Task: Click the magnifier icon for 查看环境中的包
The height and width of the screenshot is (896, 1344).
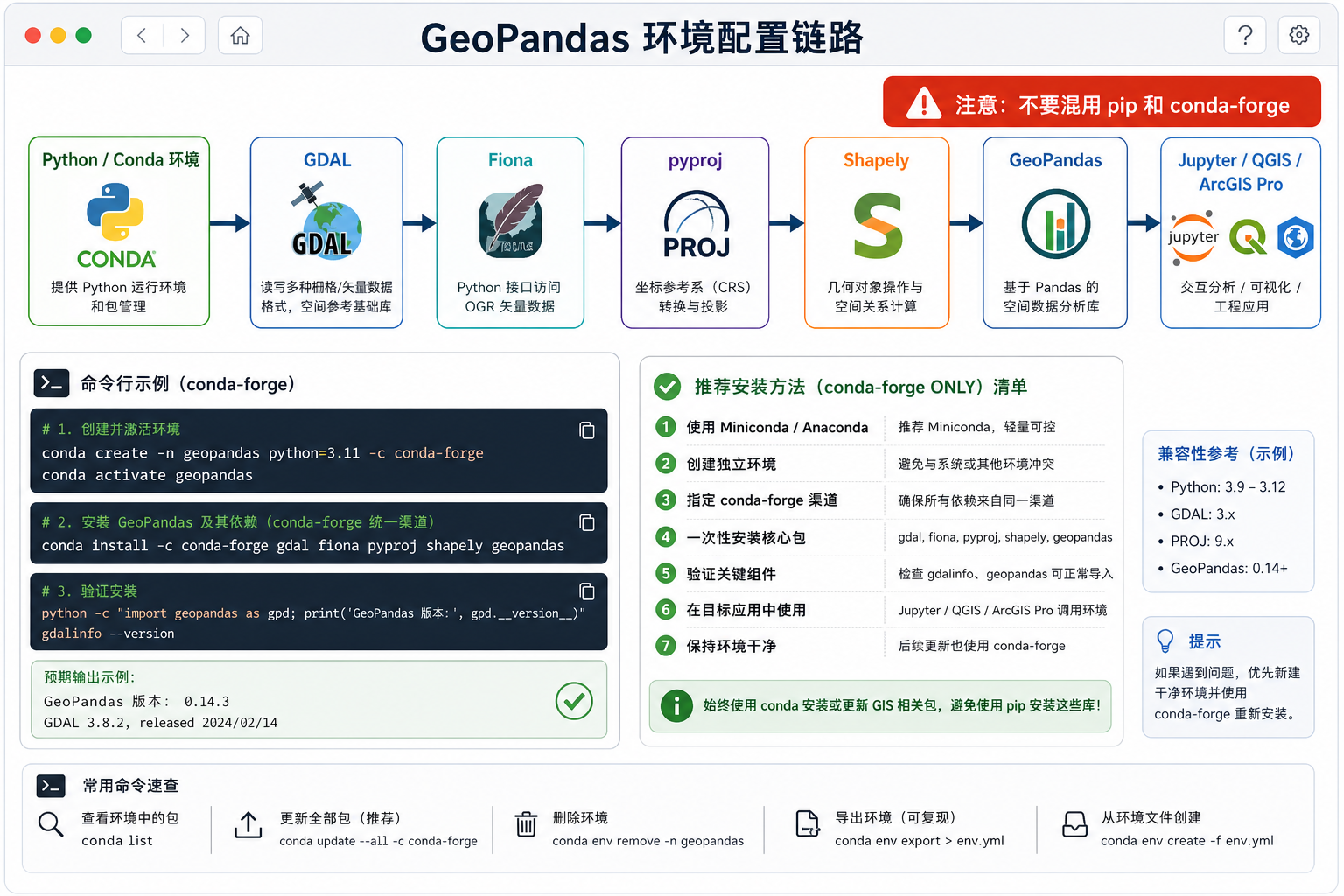Action: coord(51,824)
